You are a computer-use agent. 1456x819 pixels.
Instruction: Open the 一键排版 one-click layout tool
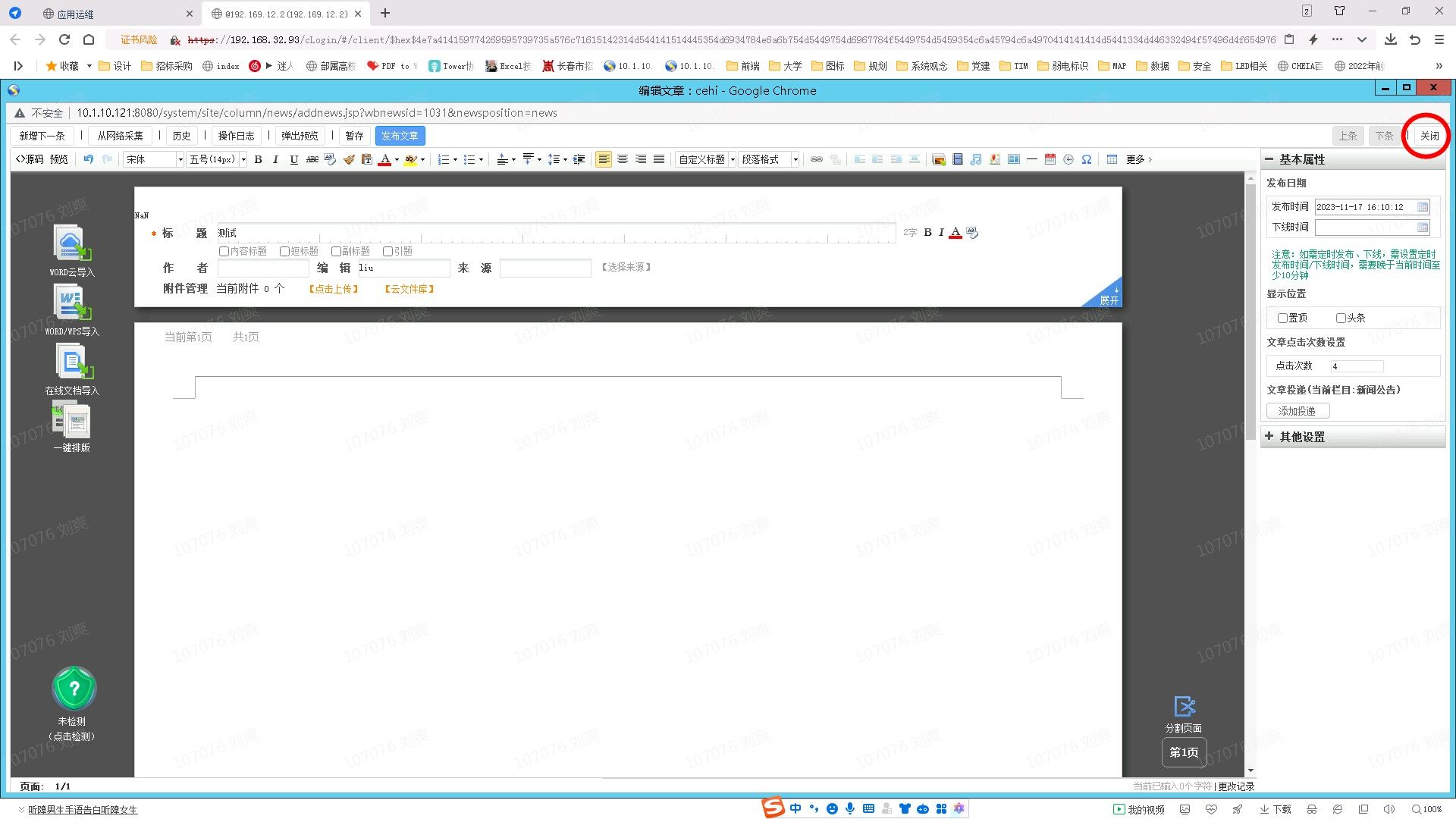click(x=72, y=422)
